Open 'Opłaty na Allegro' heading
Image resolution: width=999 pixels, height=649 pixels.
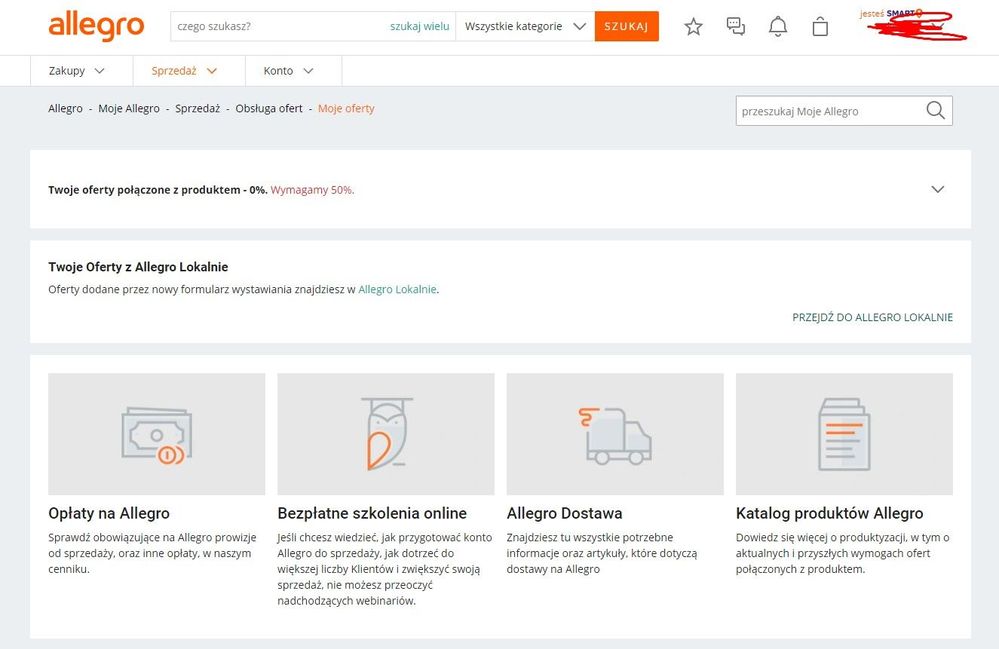pyautogui.click(x=109, y=513)
